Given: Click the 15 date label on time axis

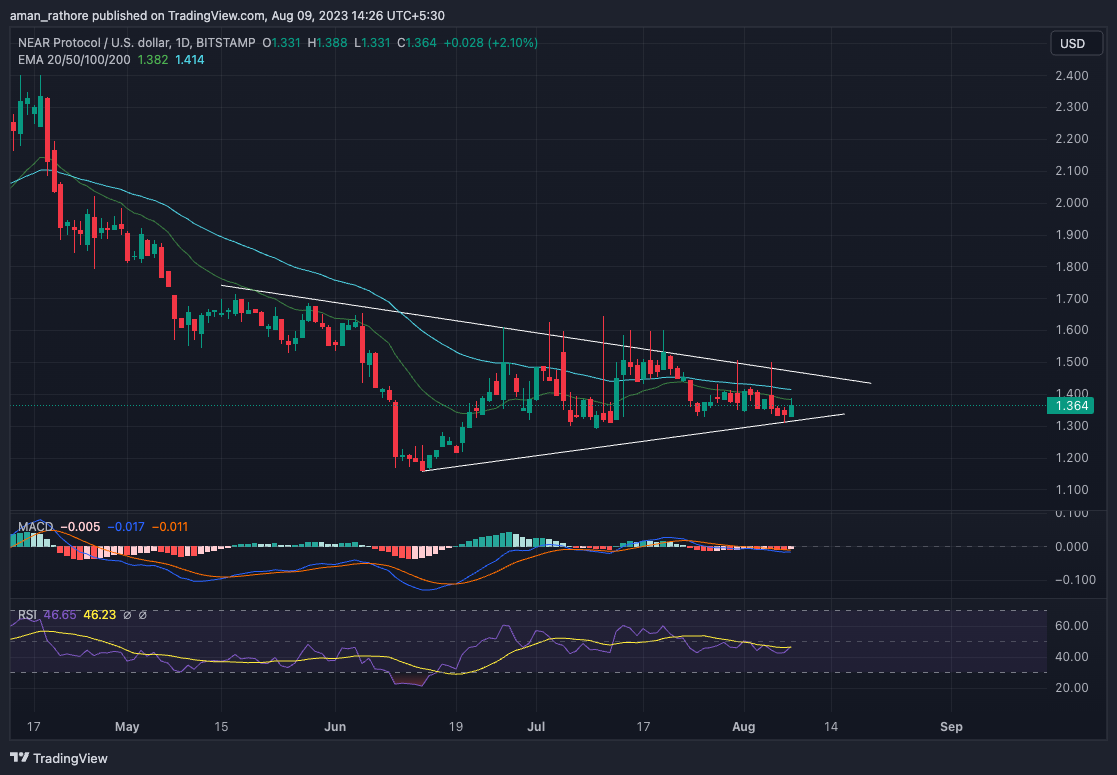Looking at the screenshot, I should (x=222, y=727).
